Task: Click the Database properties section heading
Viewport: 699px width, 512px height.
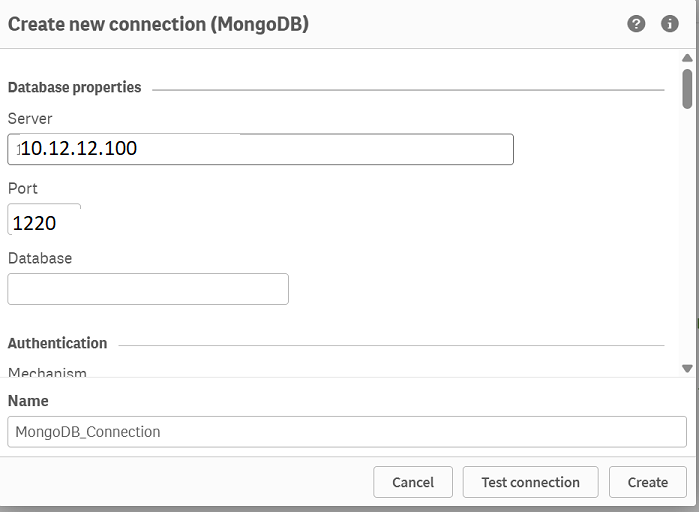Action: point(74,87)
